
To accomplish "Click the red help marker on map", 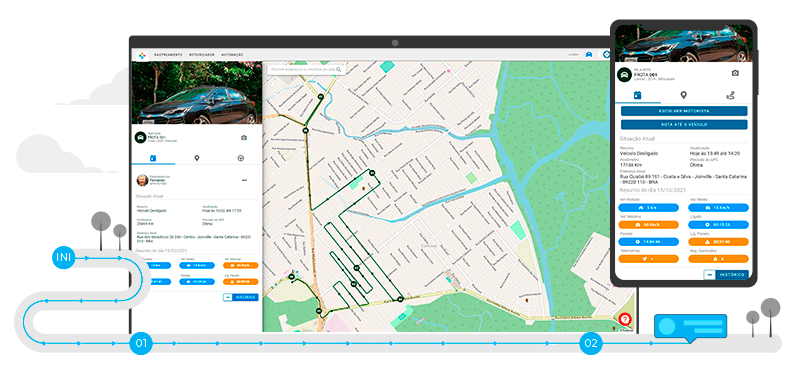I will click(625, 319).
